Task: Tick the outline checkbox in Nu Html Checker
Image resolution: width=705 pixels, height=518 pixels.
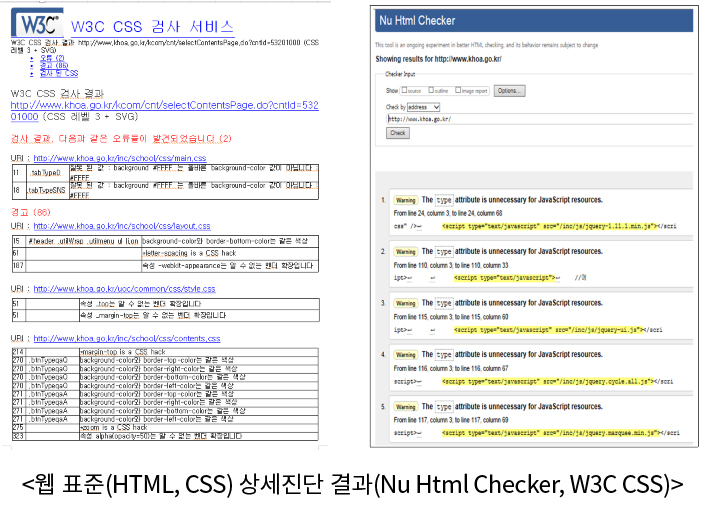Action: click(x=431, y=90)
